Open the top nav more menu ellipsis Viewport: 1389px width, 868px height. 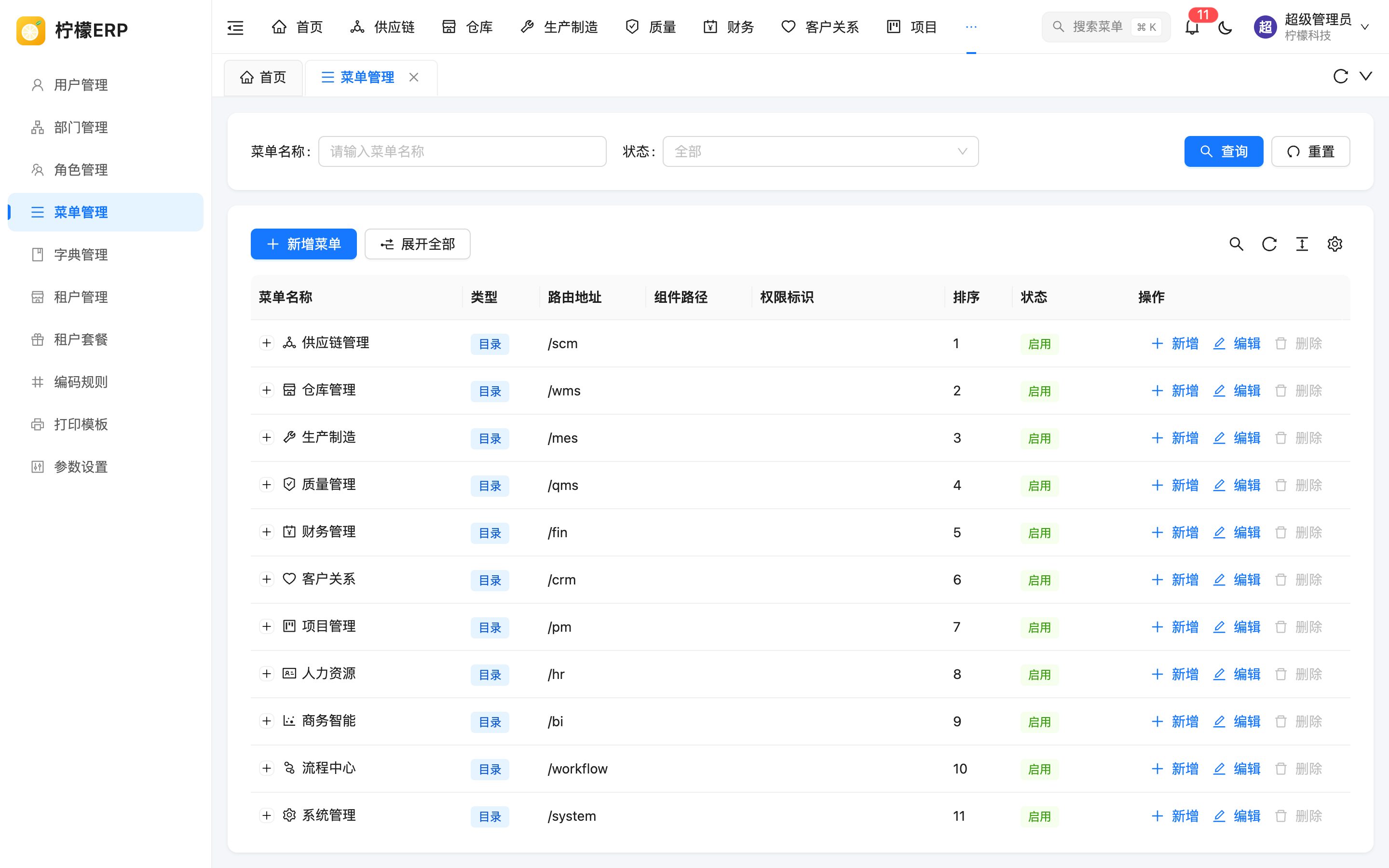point(970,27)
